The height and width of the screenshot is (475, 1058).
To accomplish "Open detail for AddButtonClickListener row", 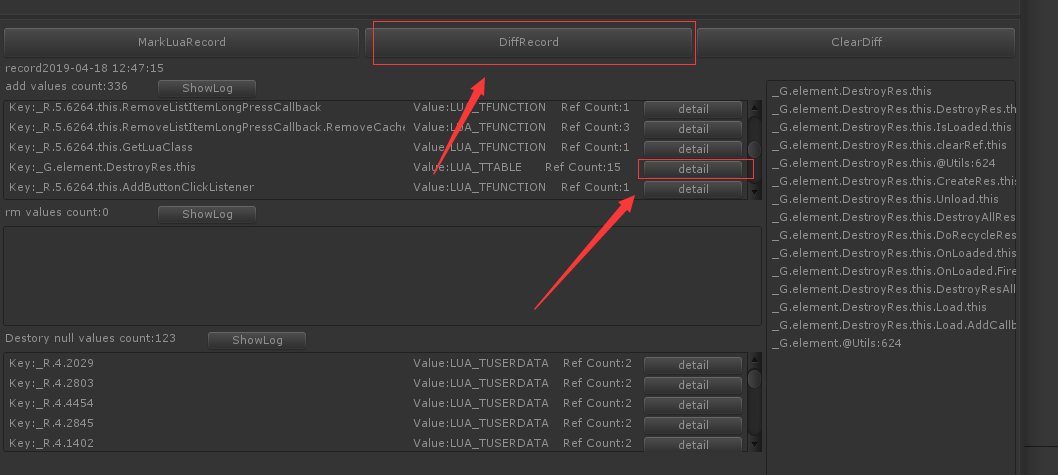I will point(693,189).
